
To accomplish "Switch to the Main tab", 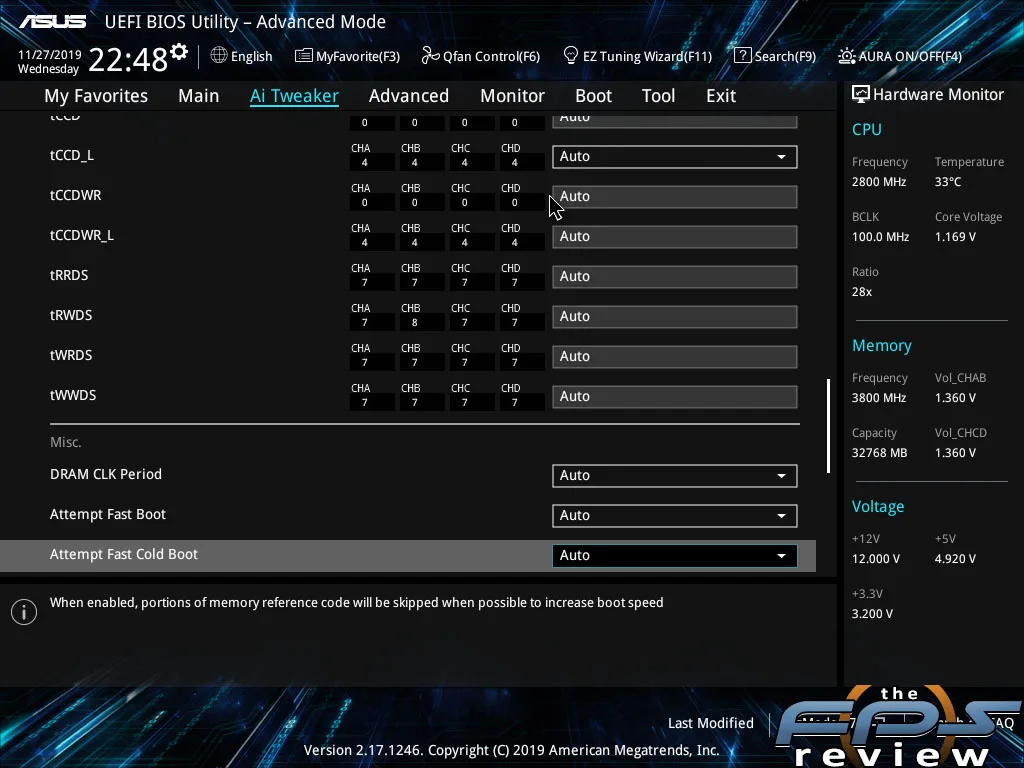I will click(199, 96).
